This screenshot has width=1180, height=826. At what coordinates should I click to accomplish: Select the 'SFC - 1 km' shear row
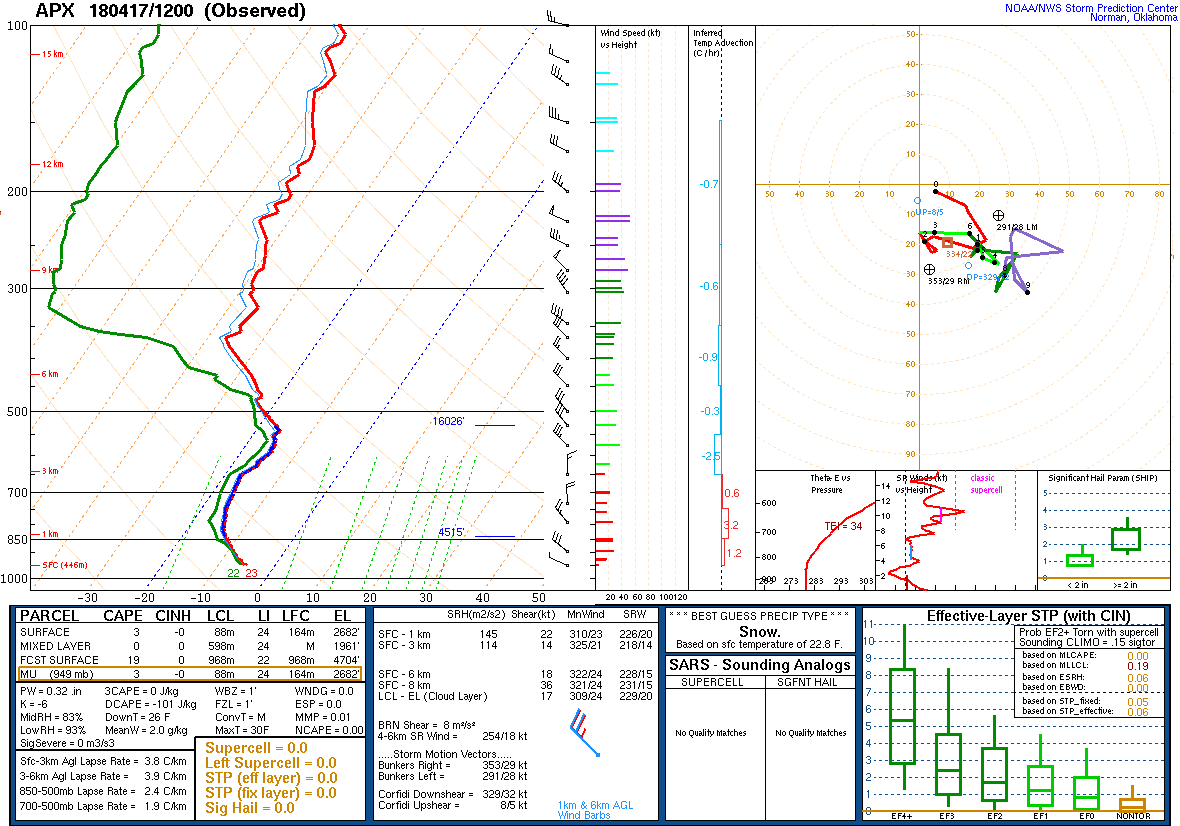click(x=515, y=634)
